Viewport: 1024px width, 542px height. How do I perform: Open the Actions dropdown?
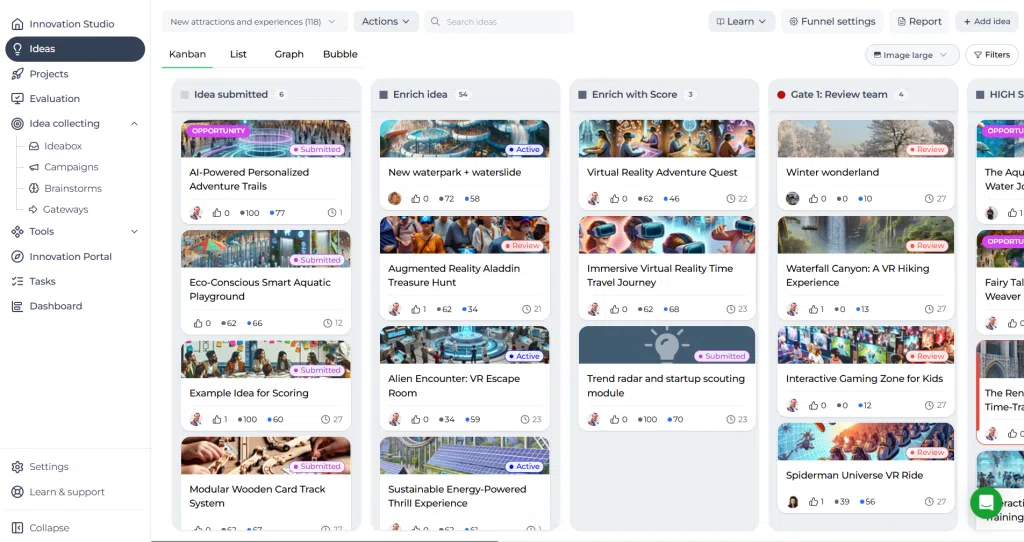tap(385, 22)
